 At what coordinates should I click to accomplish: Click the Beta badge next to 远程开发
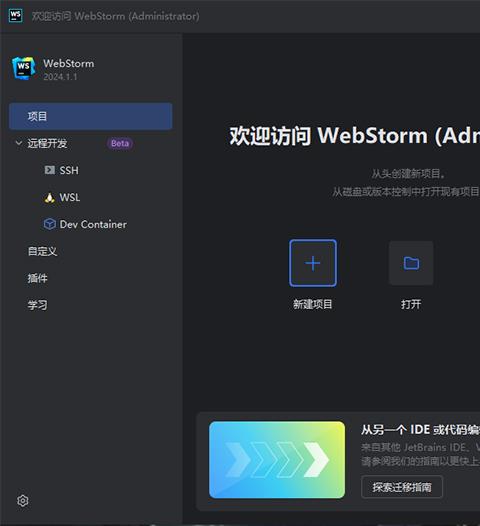point(120,143)
